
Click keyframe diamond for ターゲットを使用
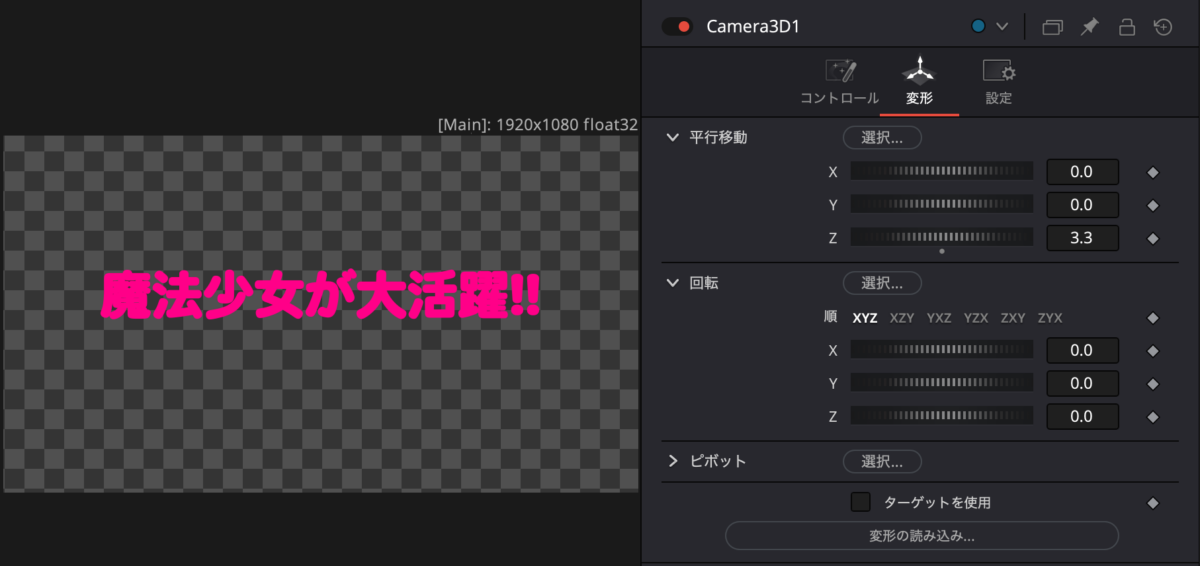1152,503
